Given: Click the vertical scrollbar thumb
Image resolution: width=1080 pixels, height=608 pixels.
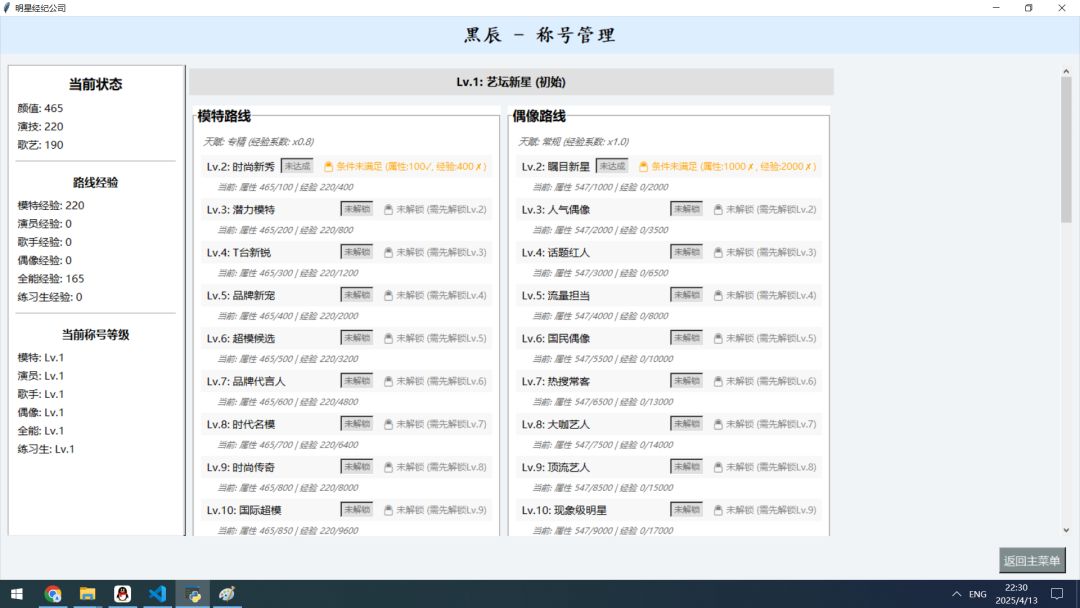Looking at the screenshot, I should pos(1066,149).
